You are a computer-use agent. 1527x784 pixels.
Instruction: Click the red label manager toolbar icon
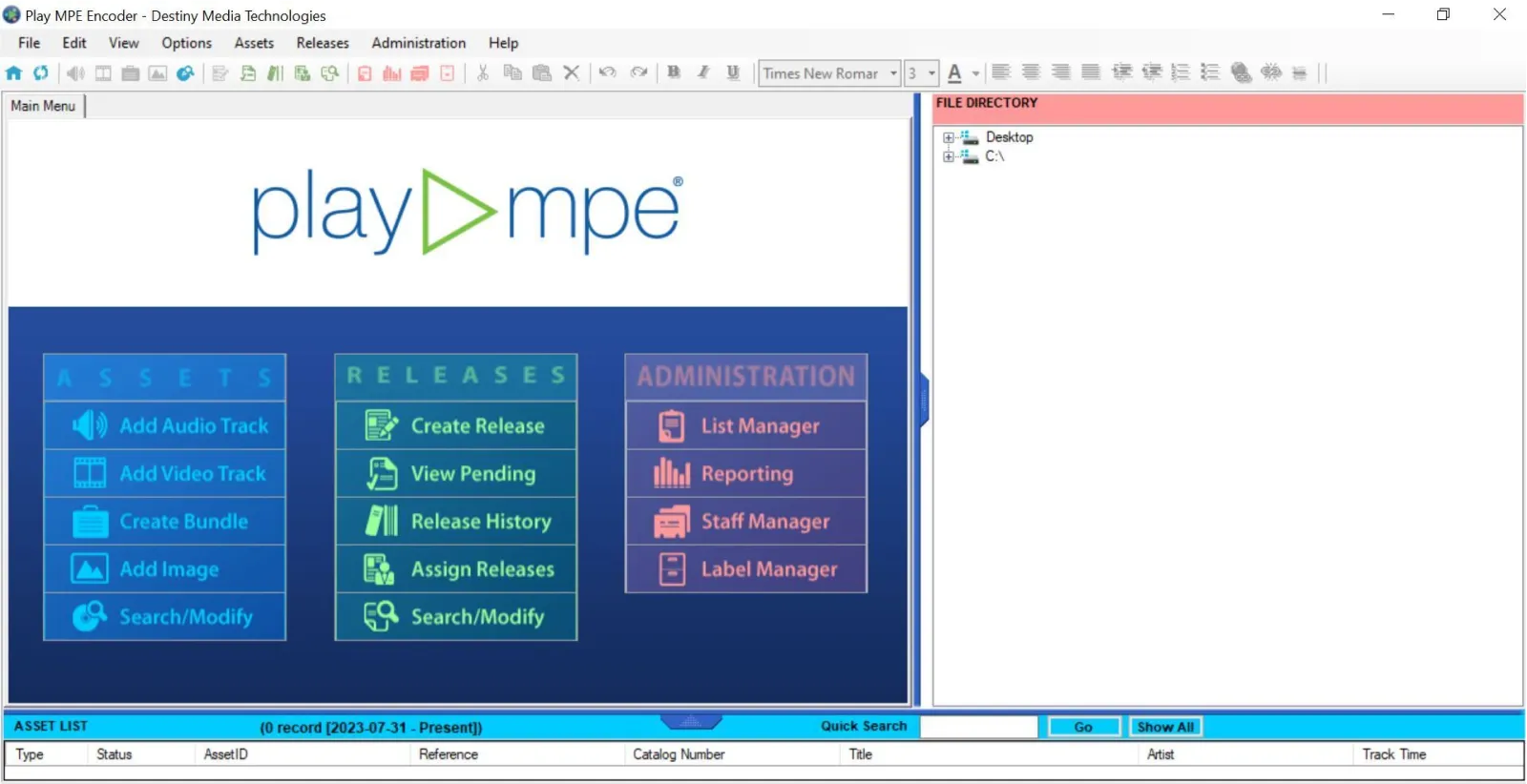(447, 72)
